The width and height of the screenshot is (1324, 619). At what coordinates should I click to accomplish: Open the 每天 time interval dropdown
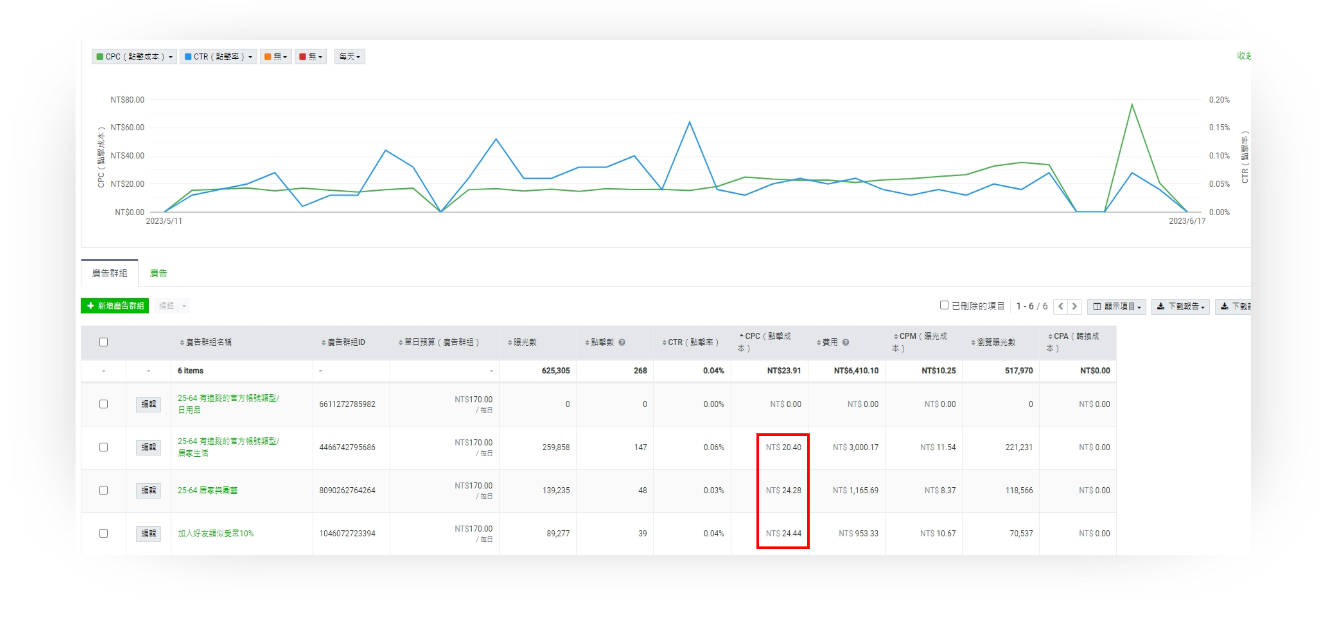[x=349, y=57]
